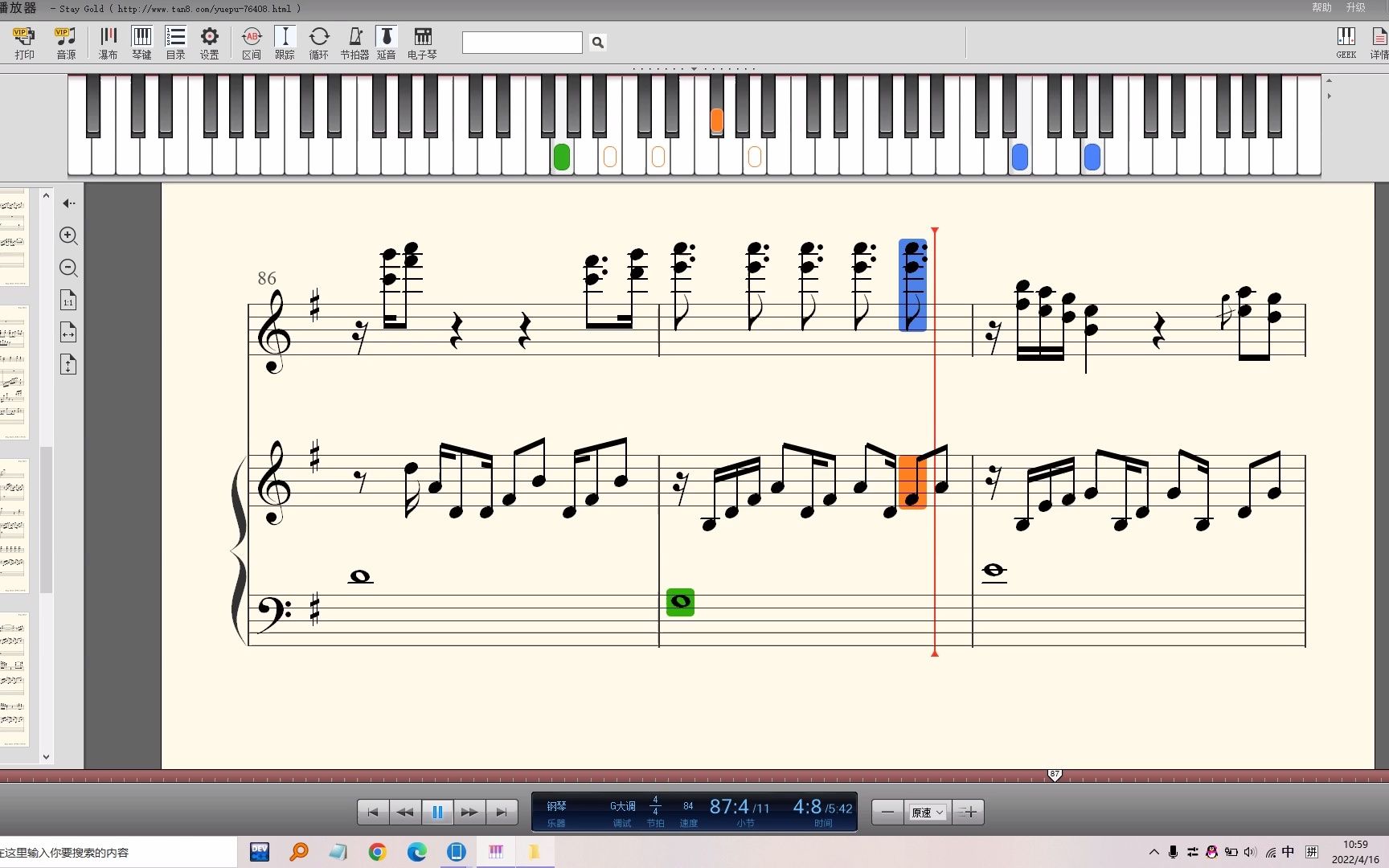Image resolution: width=1389 pixels, height=868 pixels.
Task: Open the volume tray icon
Action: 1250,852
